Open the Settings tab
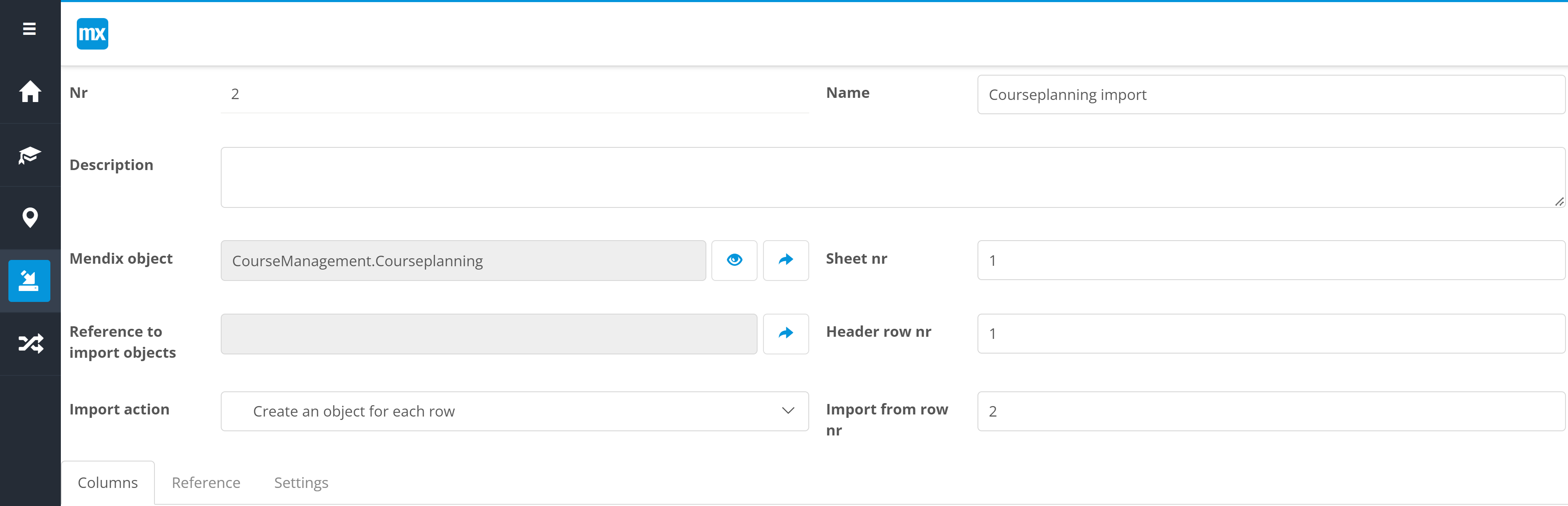This screenshot has width=1568, height=506. pos(301,482)
